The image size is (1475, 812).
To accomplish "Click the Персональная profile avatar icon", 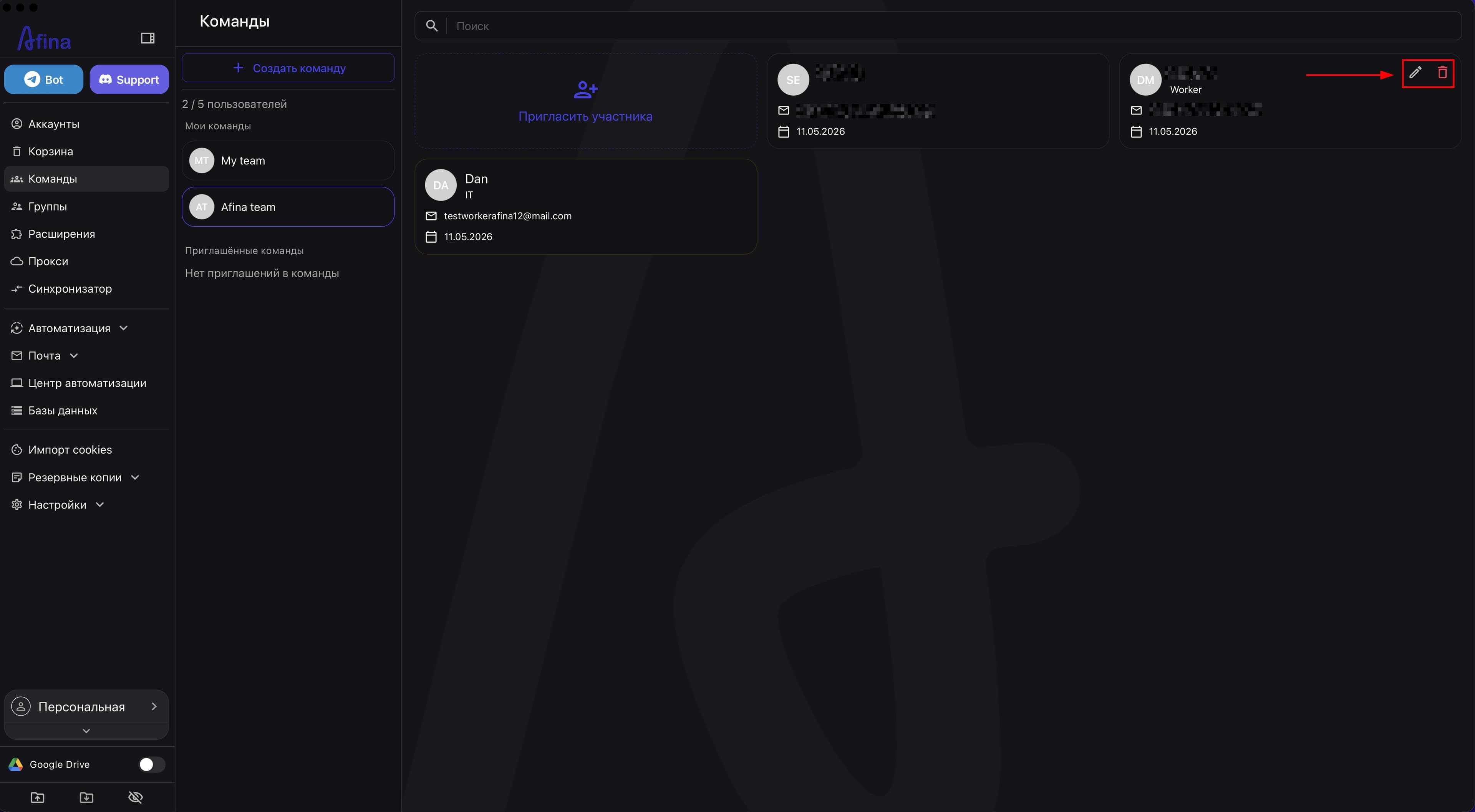I will 21,707.
